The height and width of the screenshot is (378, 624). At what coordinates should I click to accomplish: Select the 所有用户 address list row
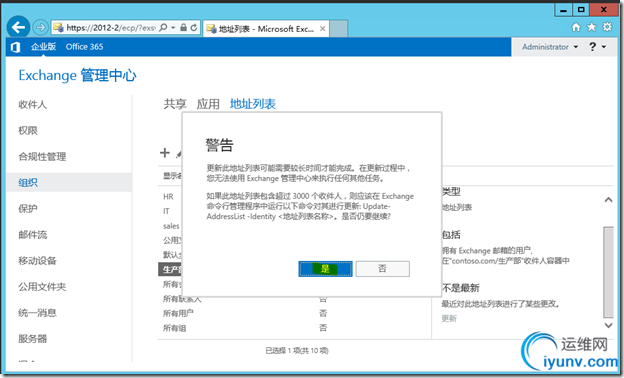[294, 314]
